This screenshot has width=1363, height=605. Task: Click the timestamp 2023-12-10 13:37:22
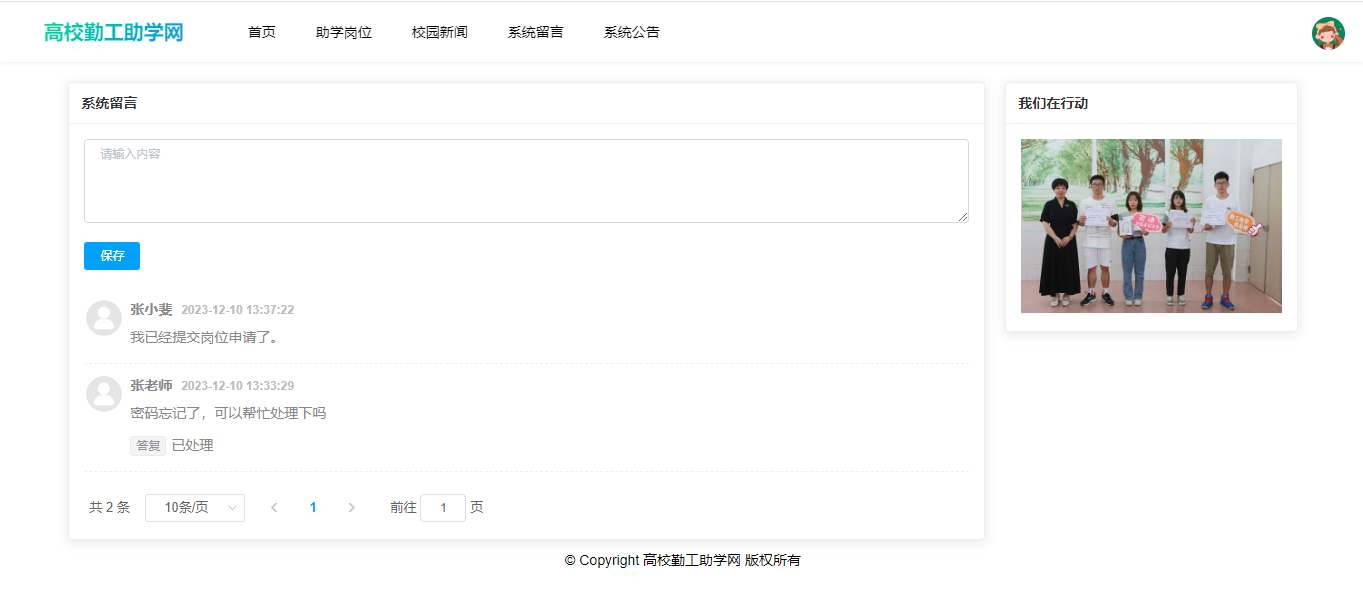click(x=238, y=310)
